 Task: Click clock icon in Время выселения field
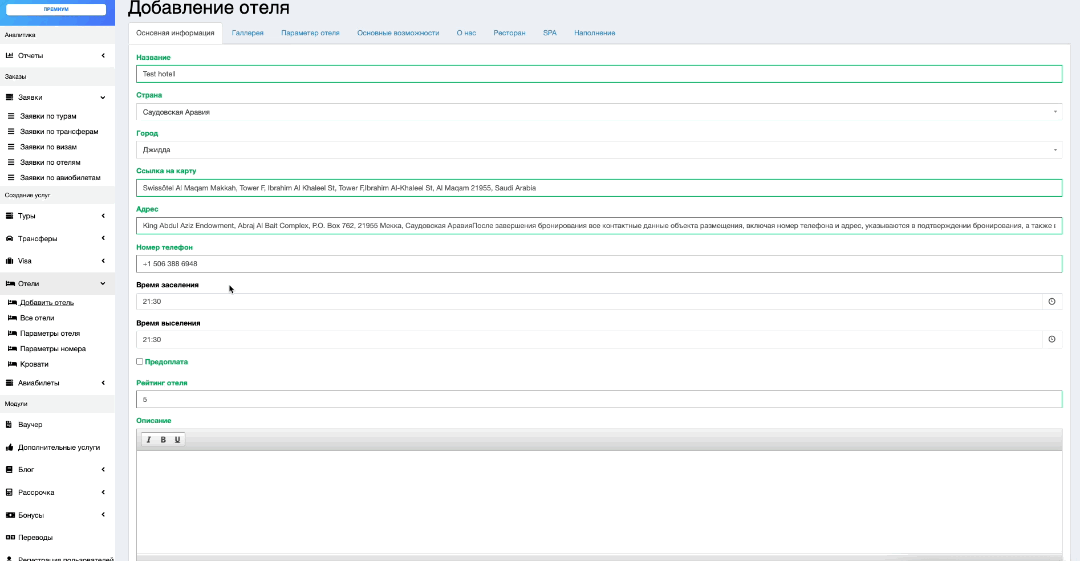[1051, 339]
